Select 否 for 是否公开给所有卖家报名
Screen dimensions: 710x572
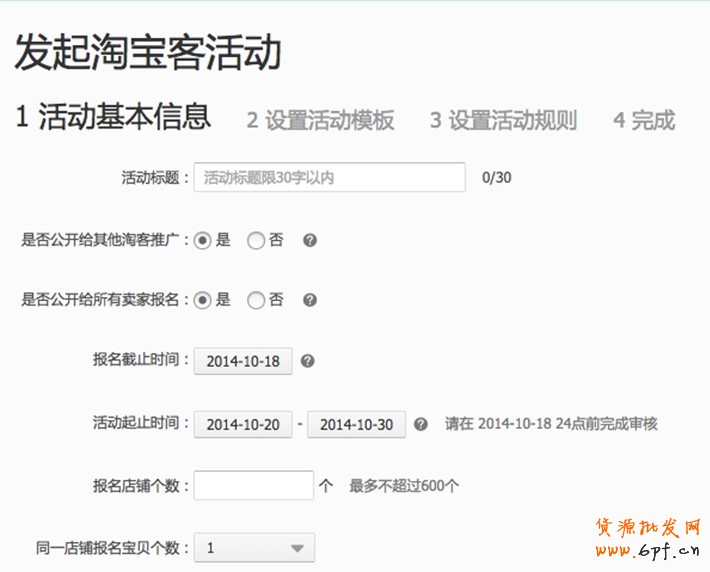(x=256, y=300)
